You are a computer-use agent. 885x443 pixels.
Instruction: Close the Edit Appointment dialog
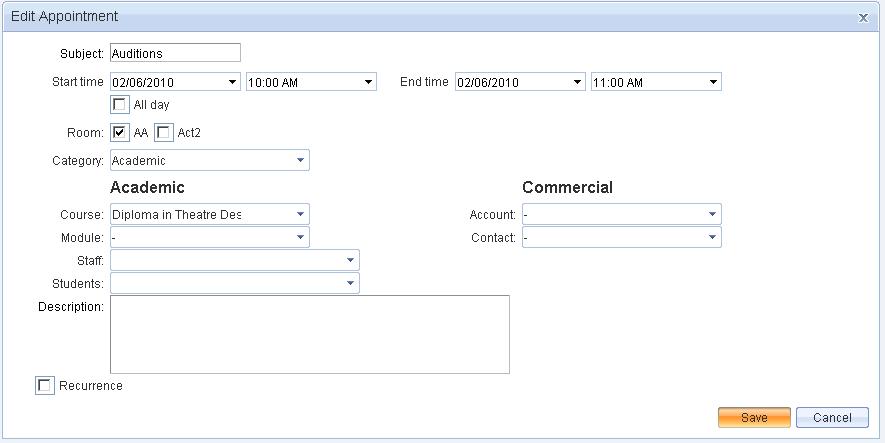tap(863, 17)
